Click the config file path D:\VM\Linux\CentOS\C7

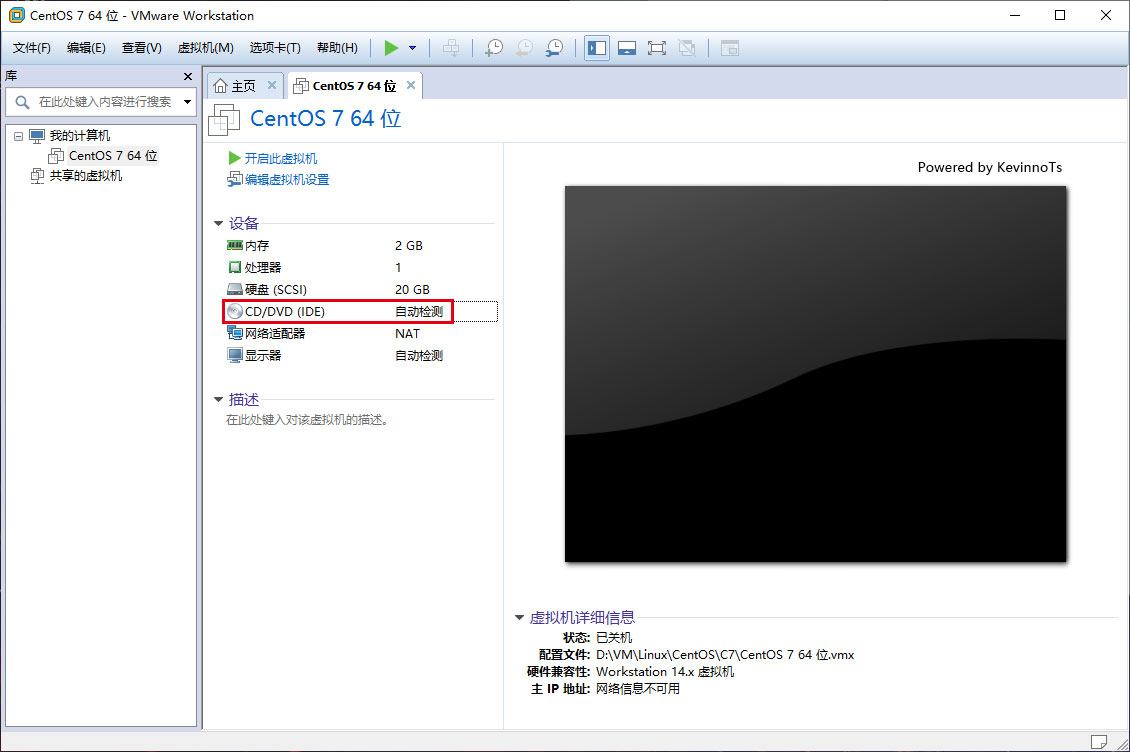coord(725,655)
